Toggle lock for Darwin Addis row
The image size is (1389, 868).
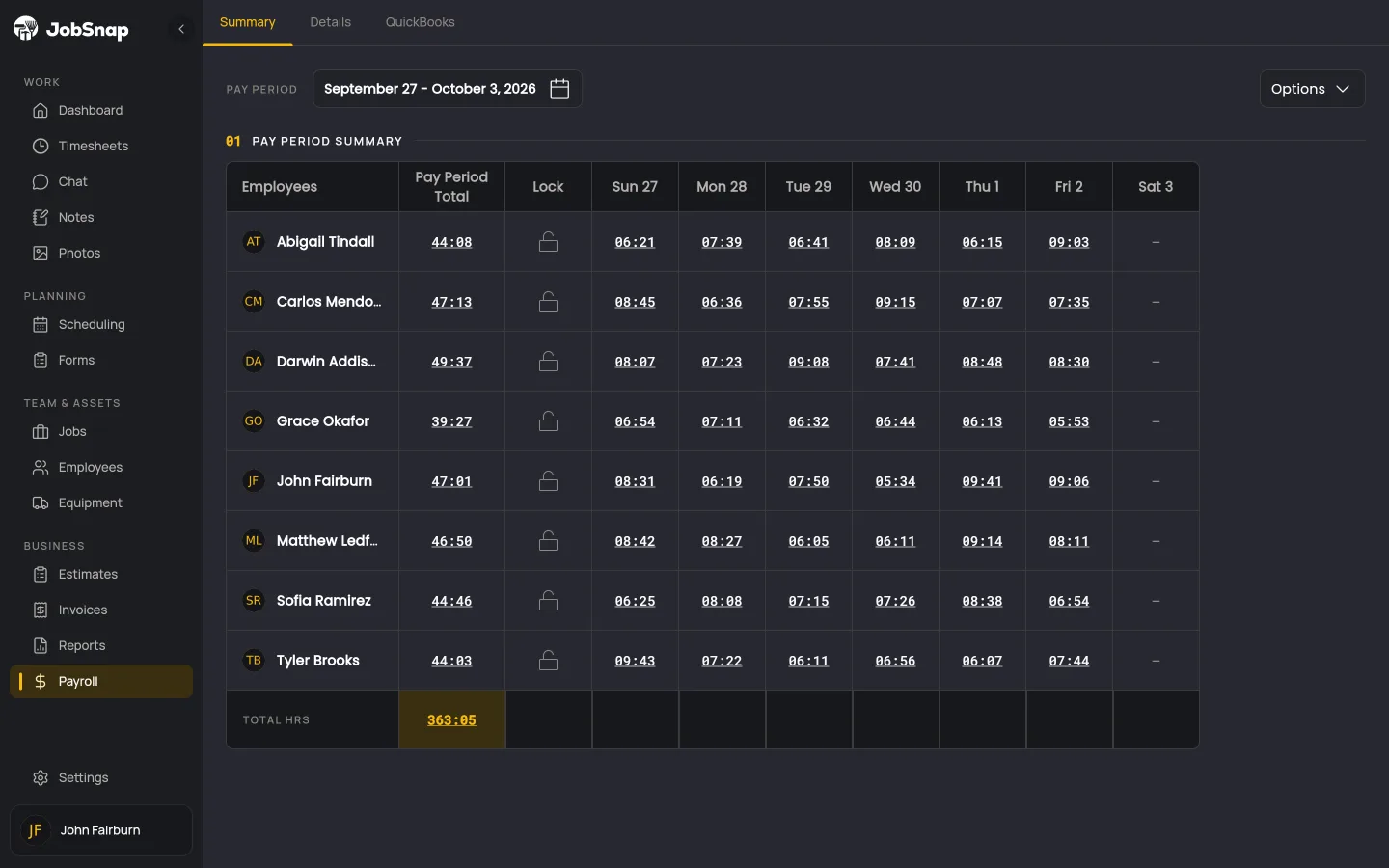(x=548, y=362)
